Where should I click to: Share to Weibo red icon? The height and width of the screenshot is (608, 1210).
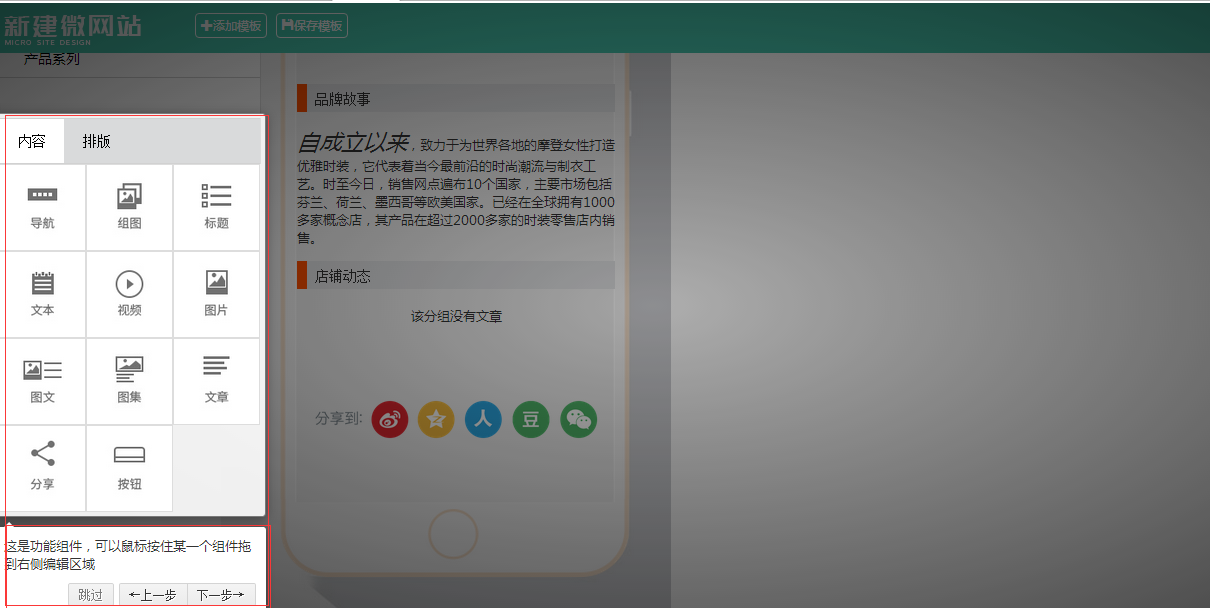390,420
